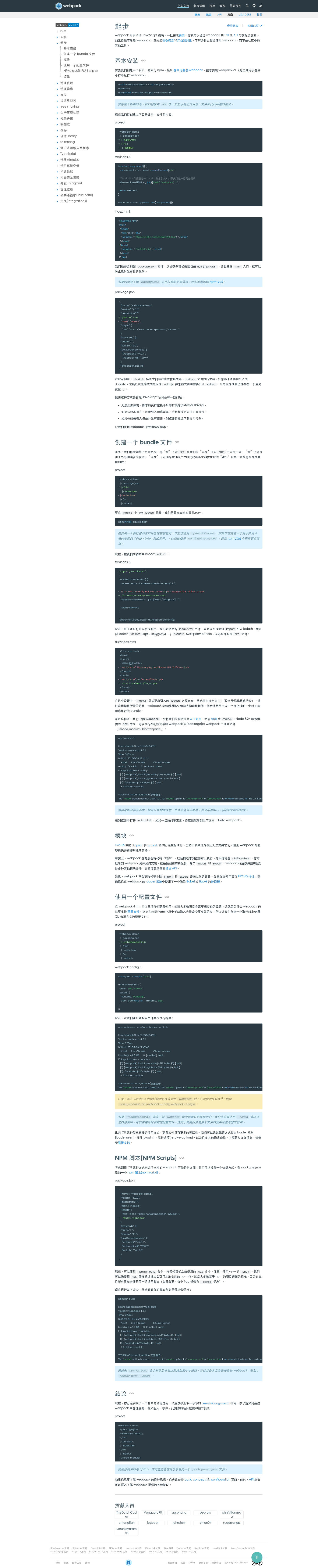Click the anchor link icon beside 结论
This screenshot has width=318, height=1568.
(x=132, y=1393)
